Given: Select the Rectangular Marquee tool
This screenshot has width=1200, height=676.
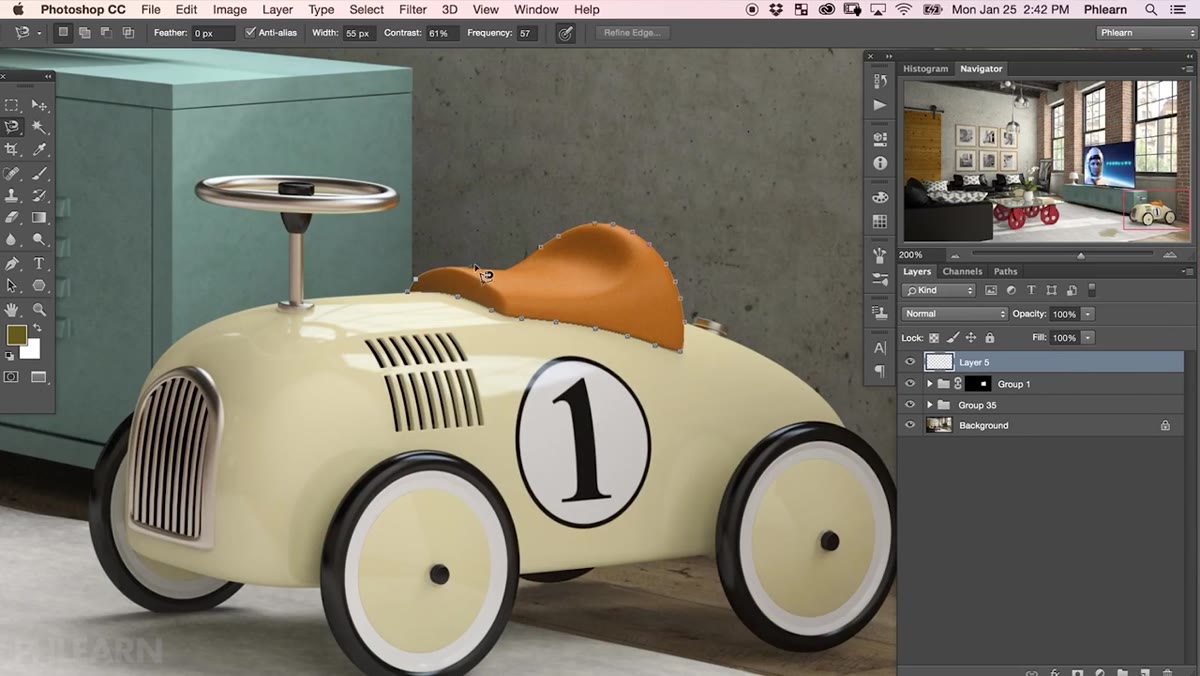Looking at the screenshot, I should coord(12,105).
